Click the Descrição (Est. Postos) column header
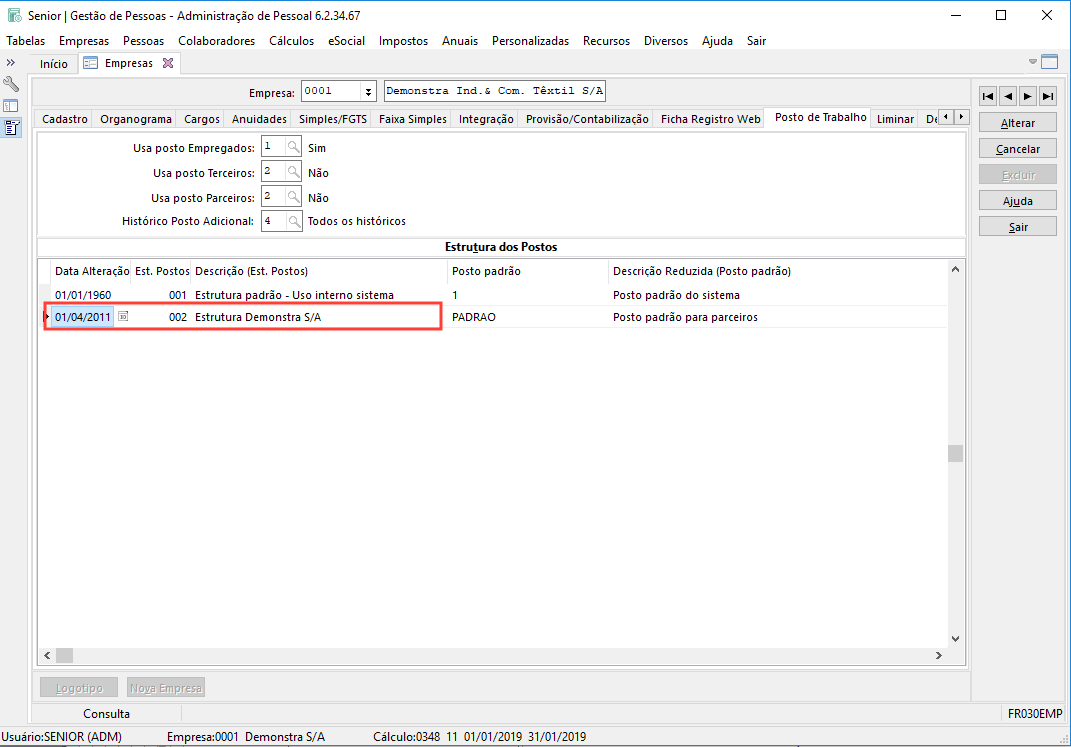This screenshot has height=747, width=1071. (318, 271)
